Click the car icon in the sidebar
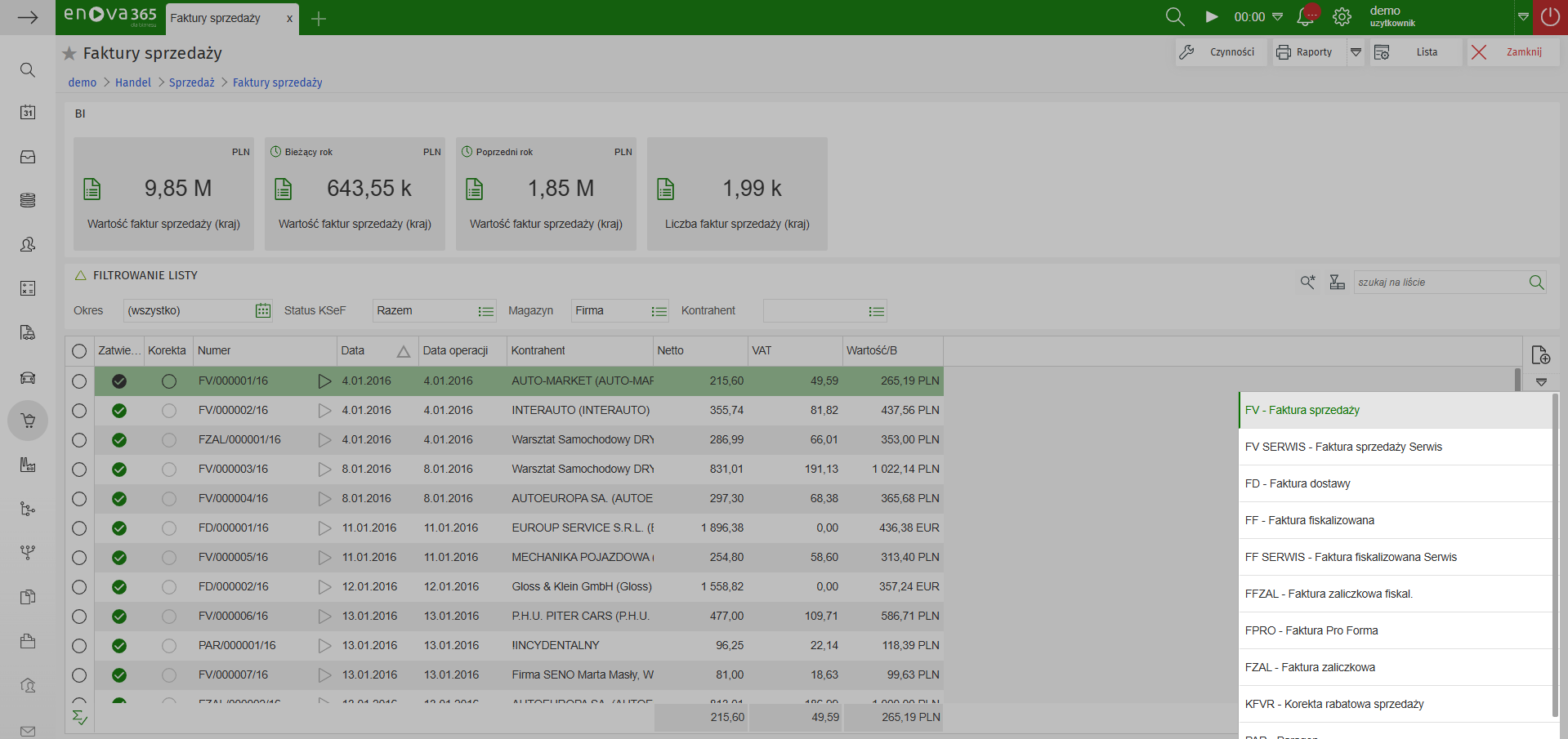The width and height of the screenshot is (1568, 739). point(28,377)
